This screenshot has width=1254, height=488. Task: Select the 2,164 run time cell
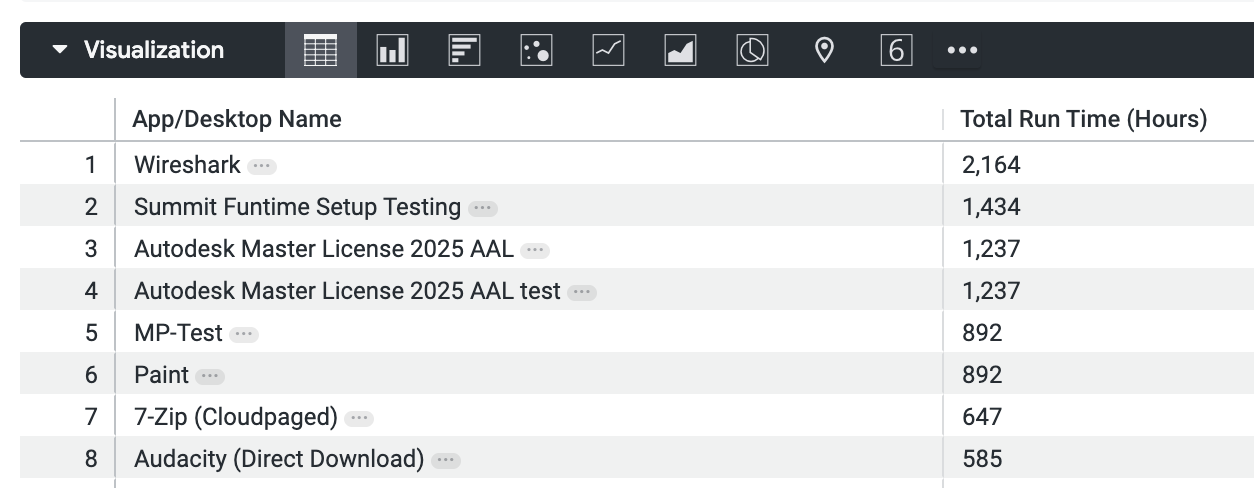(x=991, y=165)
